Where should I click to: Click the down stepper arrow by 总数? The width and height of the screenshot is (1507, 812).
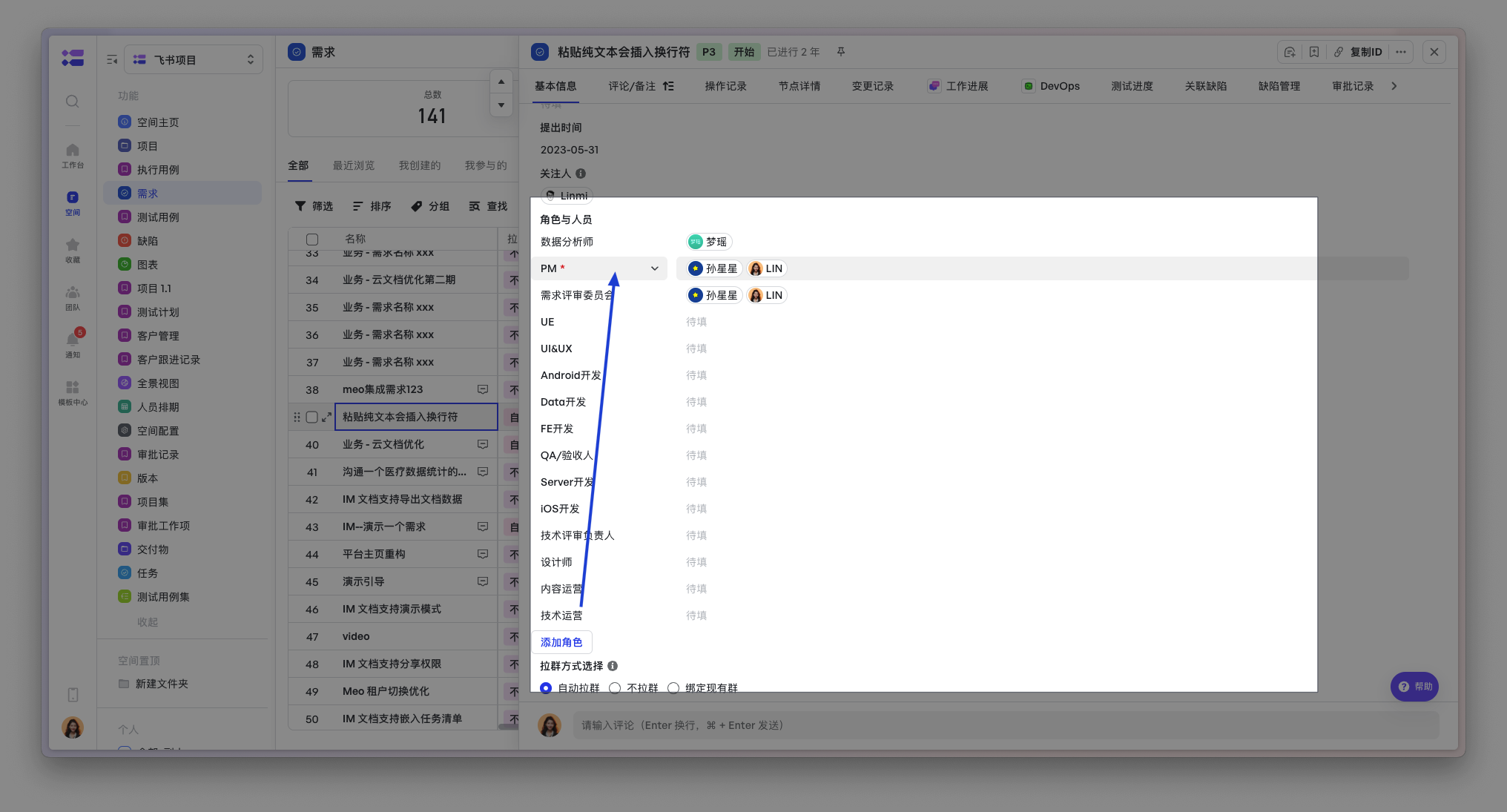[x=501, y=105]
